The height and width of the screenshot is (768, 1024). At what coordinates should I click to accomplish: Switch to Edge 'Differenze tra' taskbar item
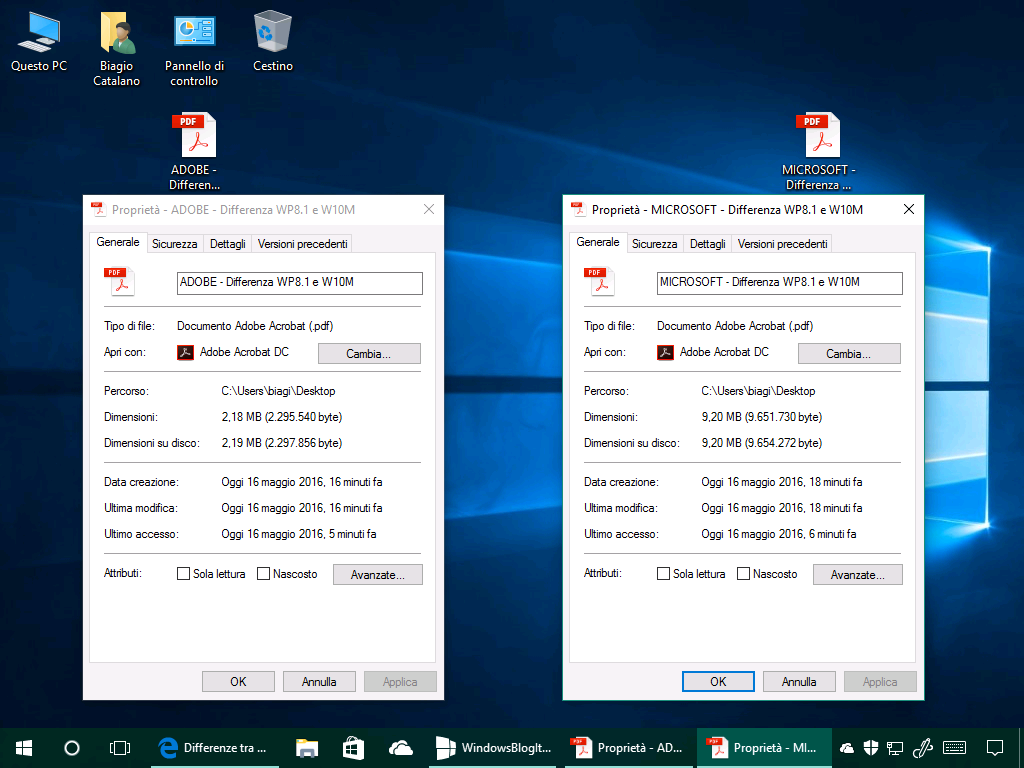coord(215,748)
